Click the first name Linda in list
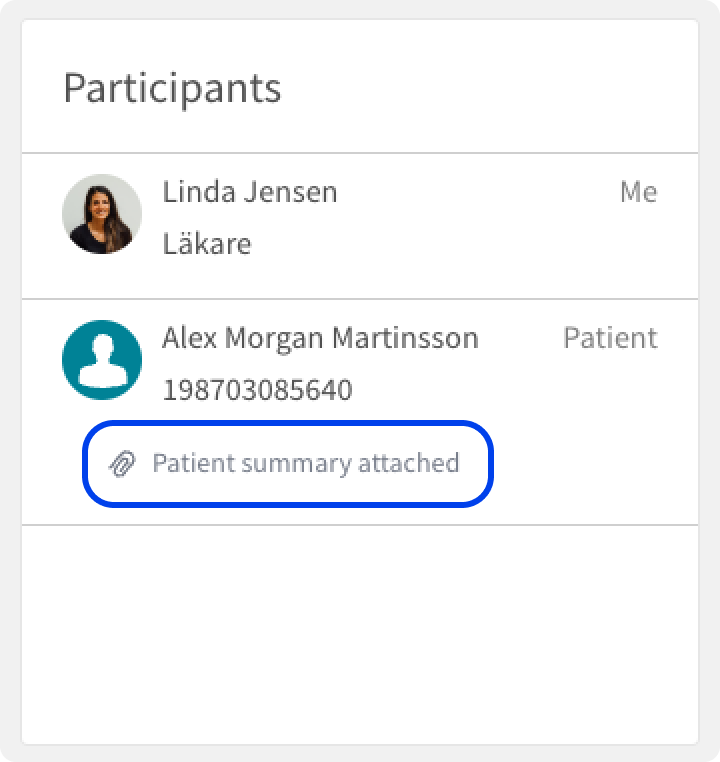 pos(199,192)
